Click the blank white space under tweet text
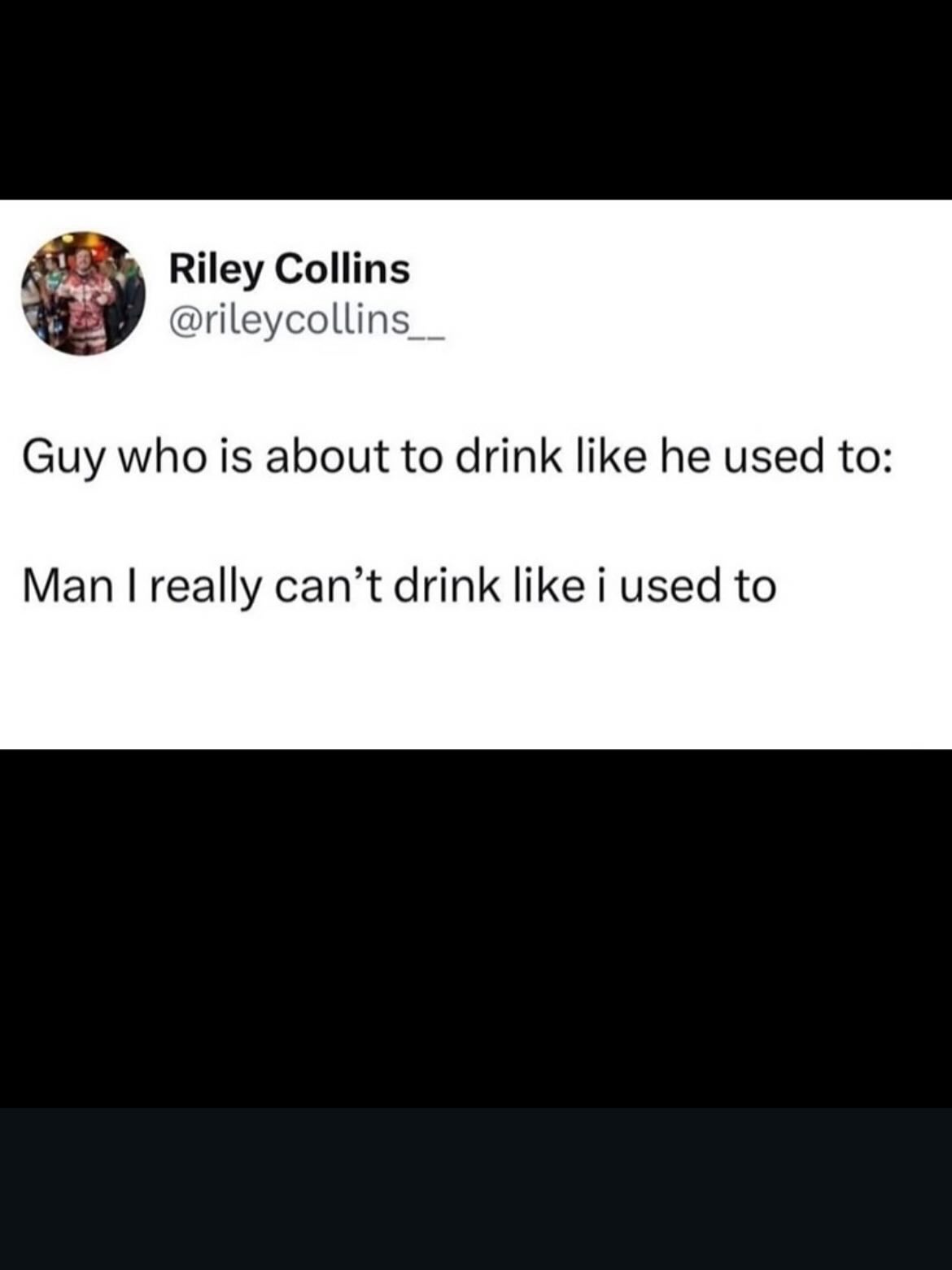Viewport: 952px width, 1270px height. click(x=476, y=684)
